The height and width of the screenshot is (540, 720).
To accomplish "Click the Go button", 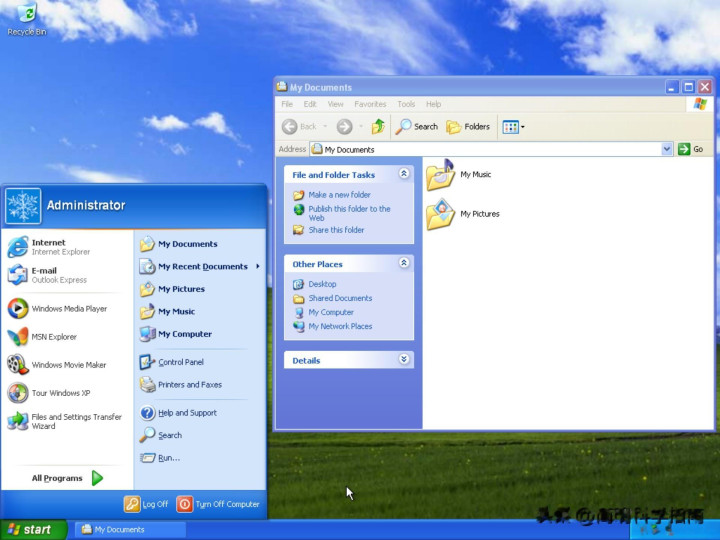I will (691, 149).
